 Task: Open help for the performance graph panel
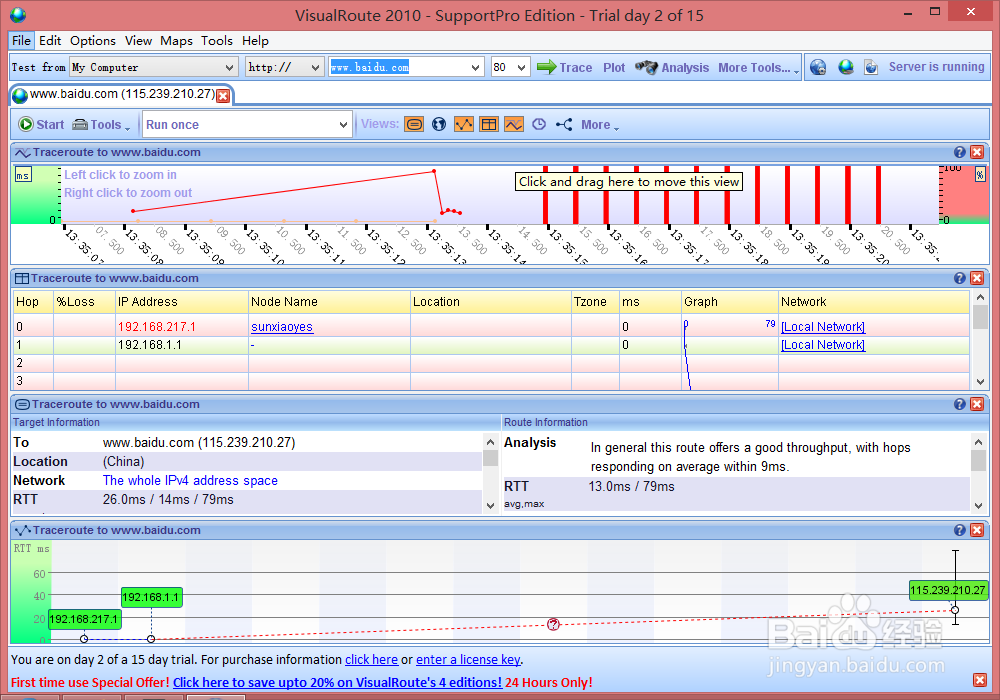pyautogui.click(x=960, y=152)
